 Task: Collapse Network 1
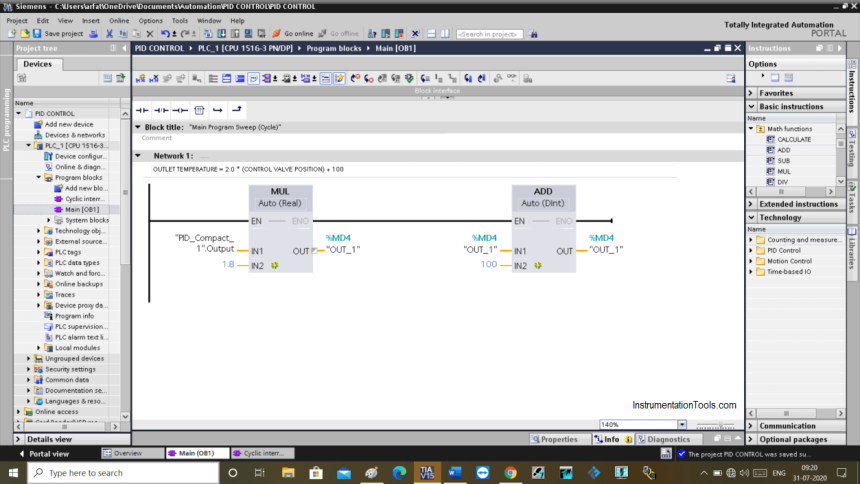coord(138,156)
